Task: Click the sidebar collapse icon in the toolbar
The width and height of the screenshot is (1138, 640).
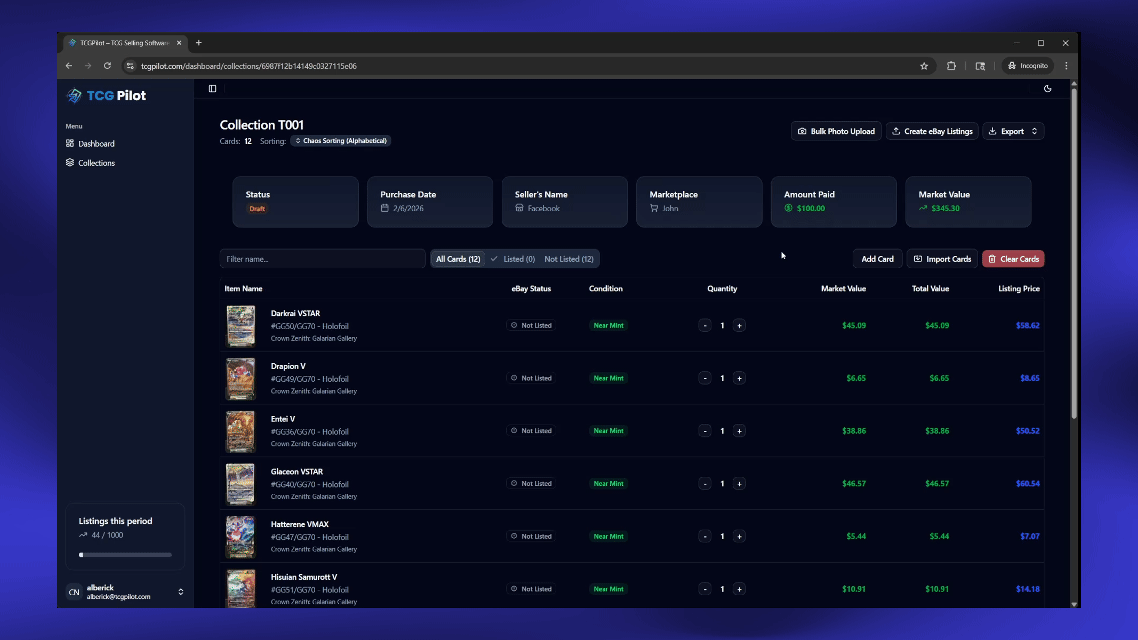Action: click(x=212, y=88)
